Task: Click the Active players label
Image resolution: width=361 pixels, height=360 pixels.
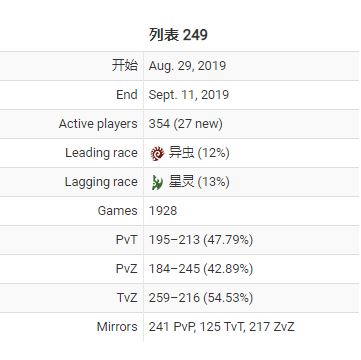Action: coord(98,124)
